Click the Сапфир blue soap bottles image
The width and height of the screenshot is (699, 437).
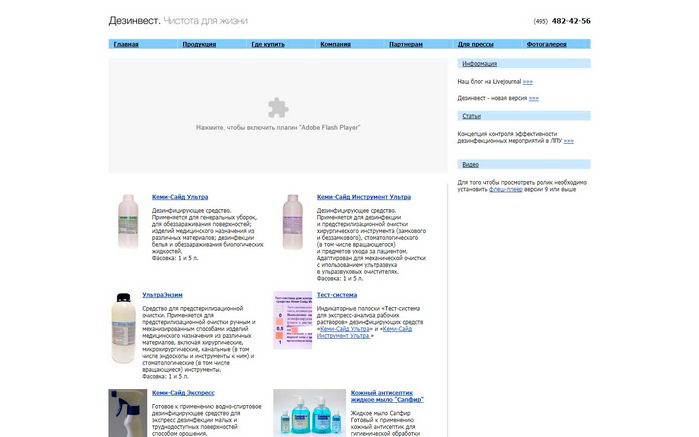[x=309, y=413]
